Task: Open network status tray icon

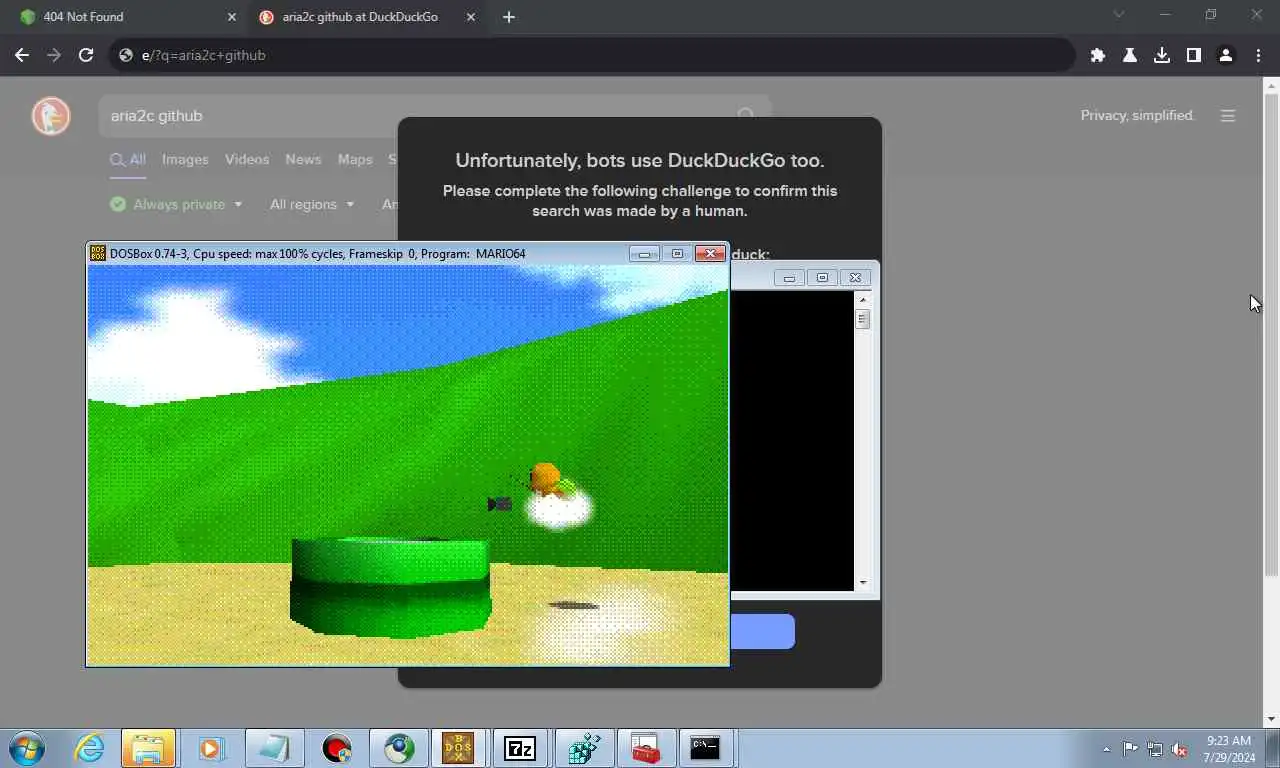Action: 1155,749
